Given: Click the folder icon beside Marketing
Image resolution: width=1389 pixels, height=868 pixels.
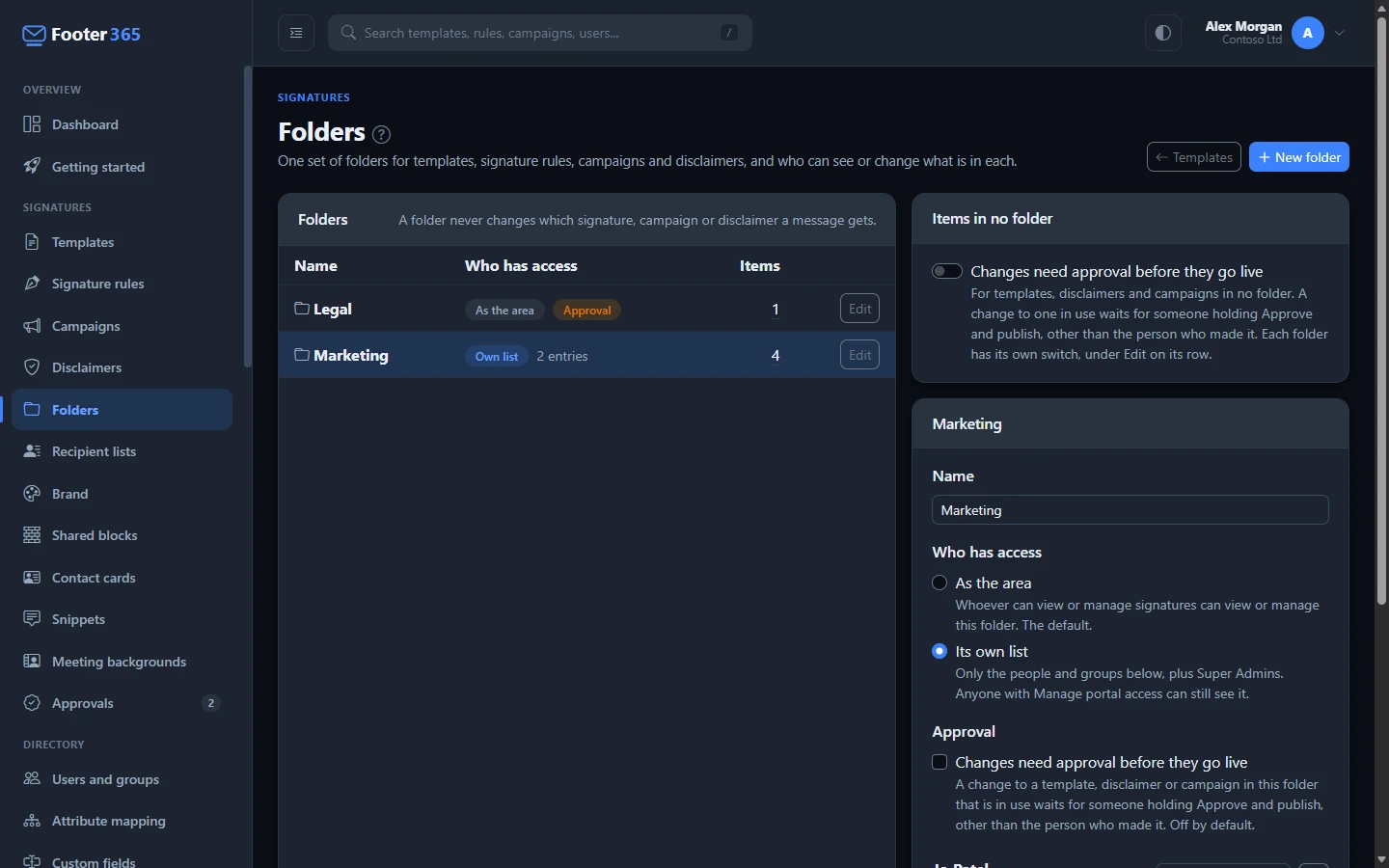Looking at the screenshot, I should click(x=302, y=355).
